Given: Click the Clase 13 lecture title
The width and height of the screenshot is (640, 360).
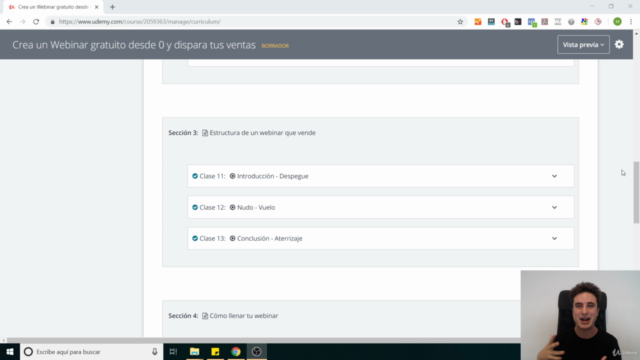Looking at the screenshot, I should click(270, 238).
